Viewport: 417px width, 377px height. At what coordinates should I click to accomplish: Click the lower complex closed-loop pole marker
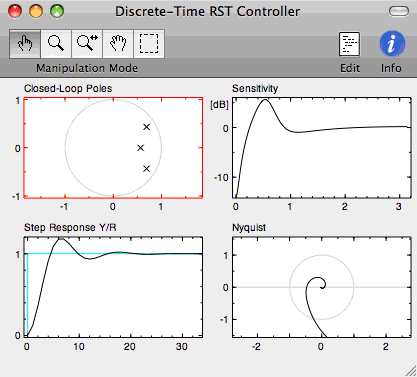click(147, 169)
